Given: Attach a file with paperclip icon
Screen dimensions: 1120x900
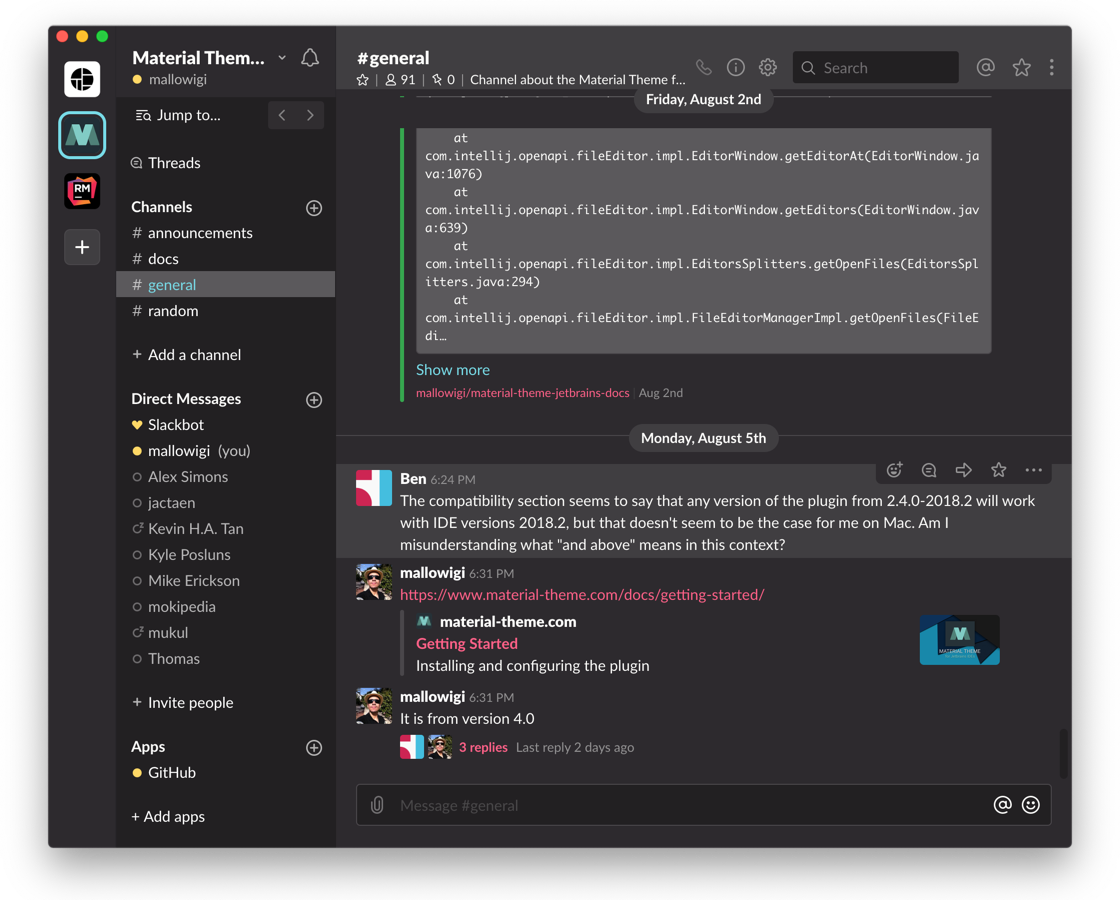Looking at the screenshot, I should (x=377, y=805).
